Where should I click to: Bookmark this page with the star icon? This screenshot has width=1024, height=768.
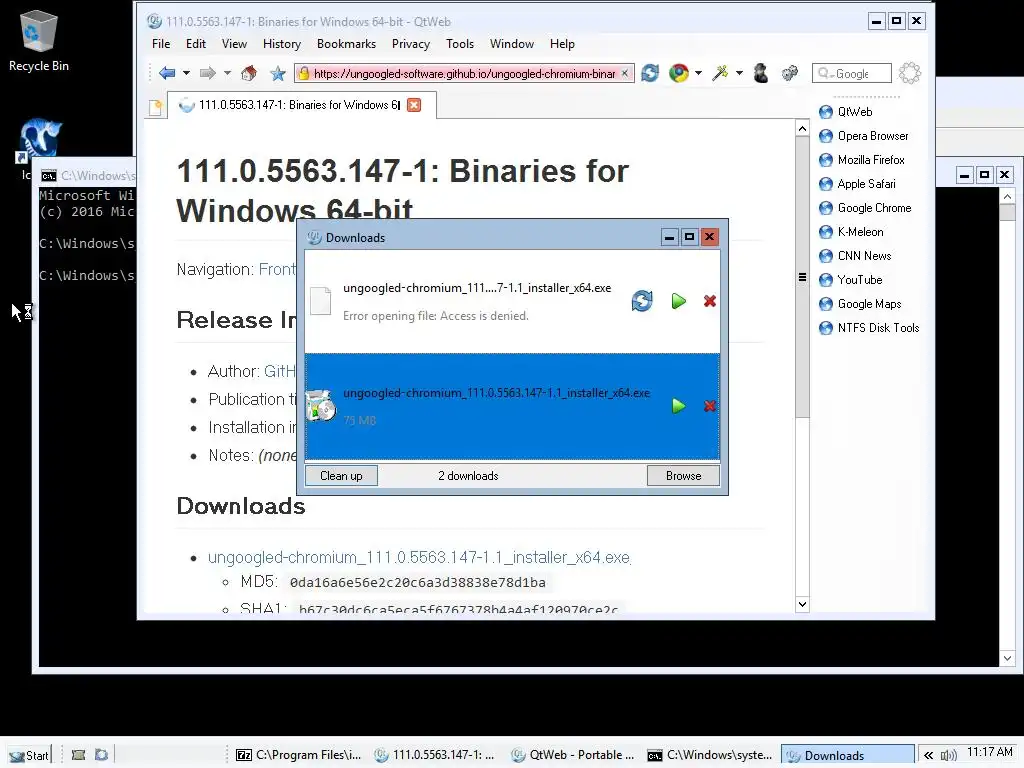coord(278,73)
